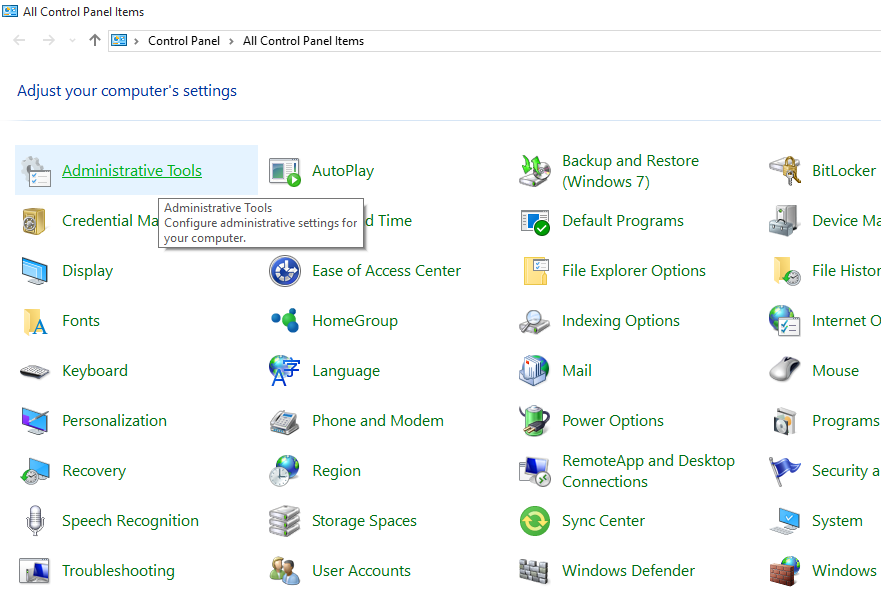
Task: Open the Speech Recognition link
Action: [130, 521]
